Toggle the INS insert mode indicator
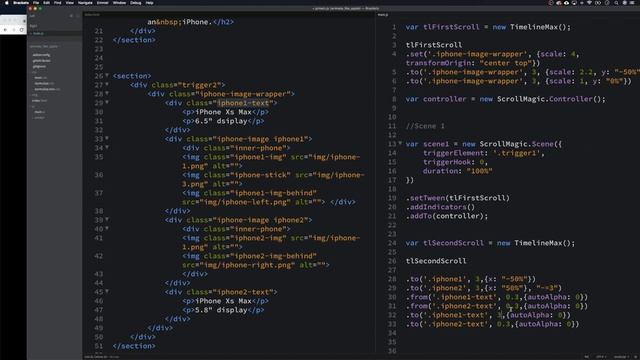This screenshot has height=360, width=640. (x=587, y=357)
